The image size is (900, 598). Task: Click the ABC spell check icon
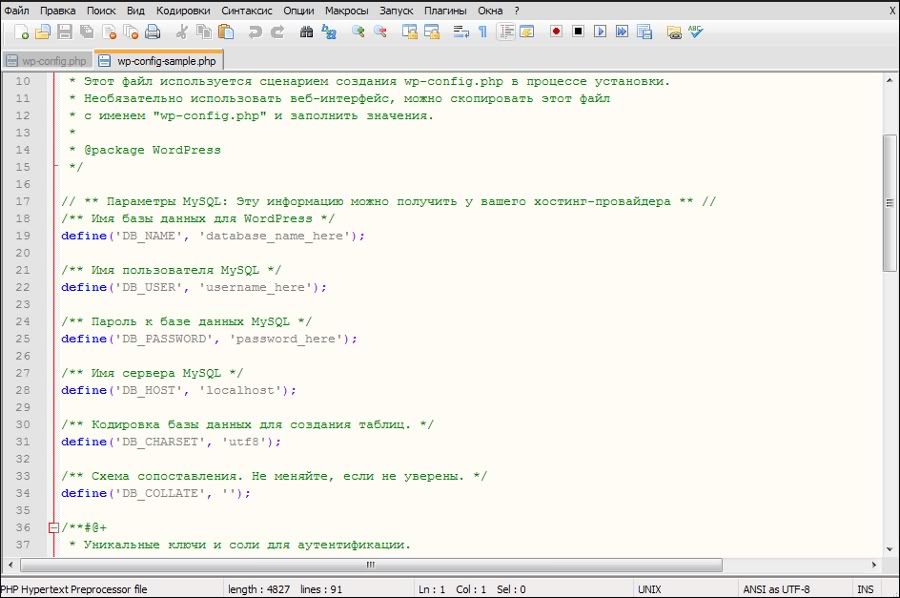click(696, 32)
